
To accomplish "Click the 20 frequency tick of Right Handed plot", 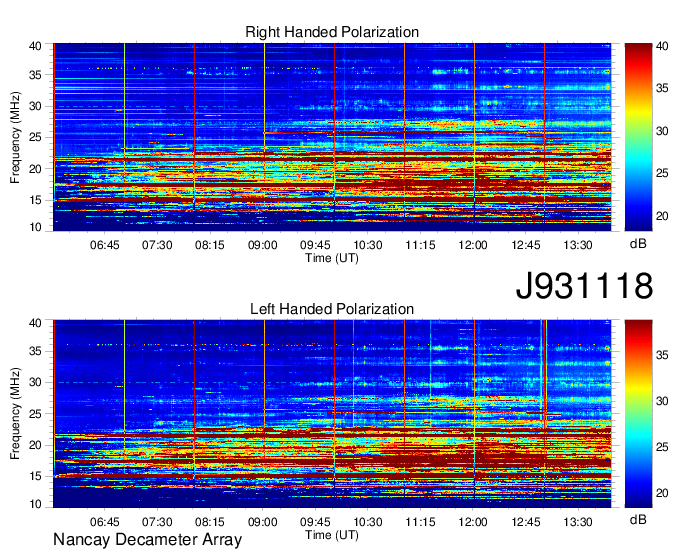I will pyautogui.click(x=35, y=169).
